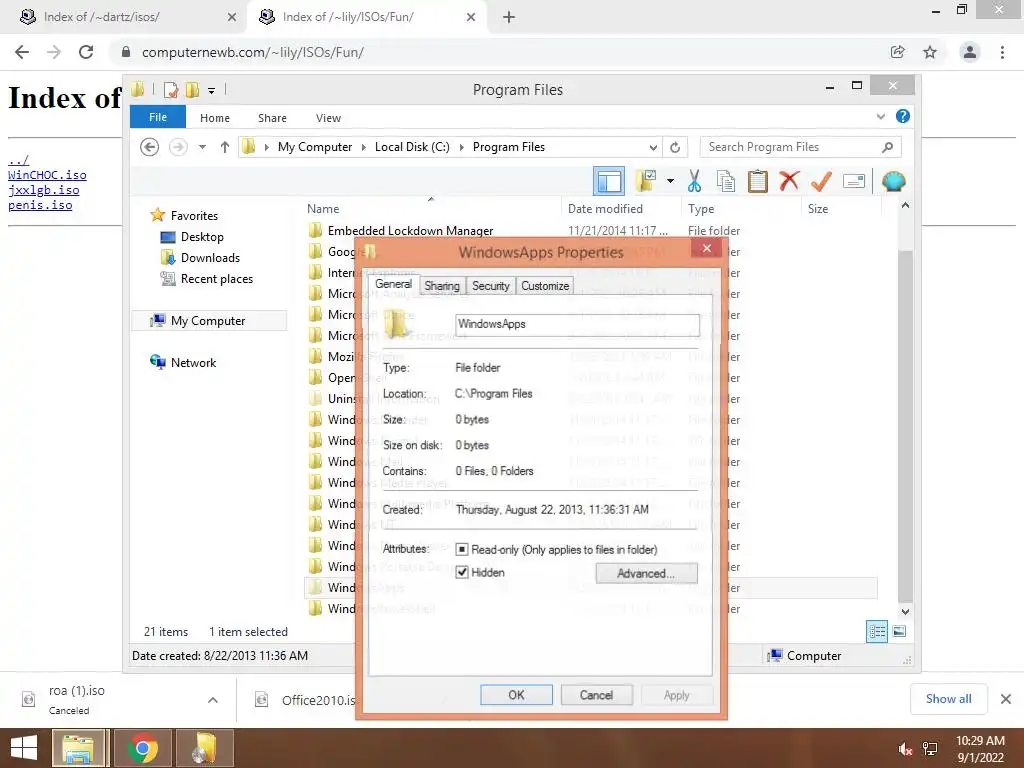Click the Email envelope toolbar icon

coord(854,181)
